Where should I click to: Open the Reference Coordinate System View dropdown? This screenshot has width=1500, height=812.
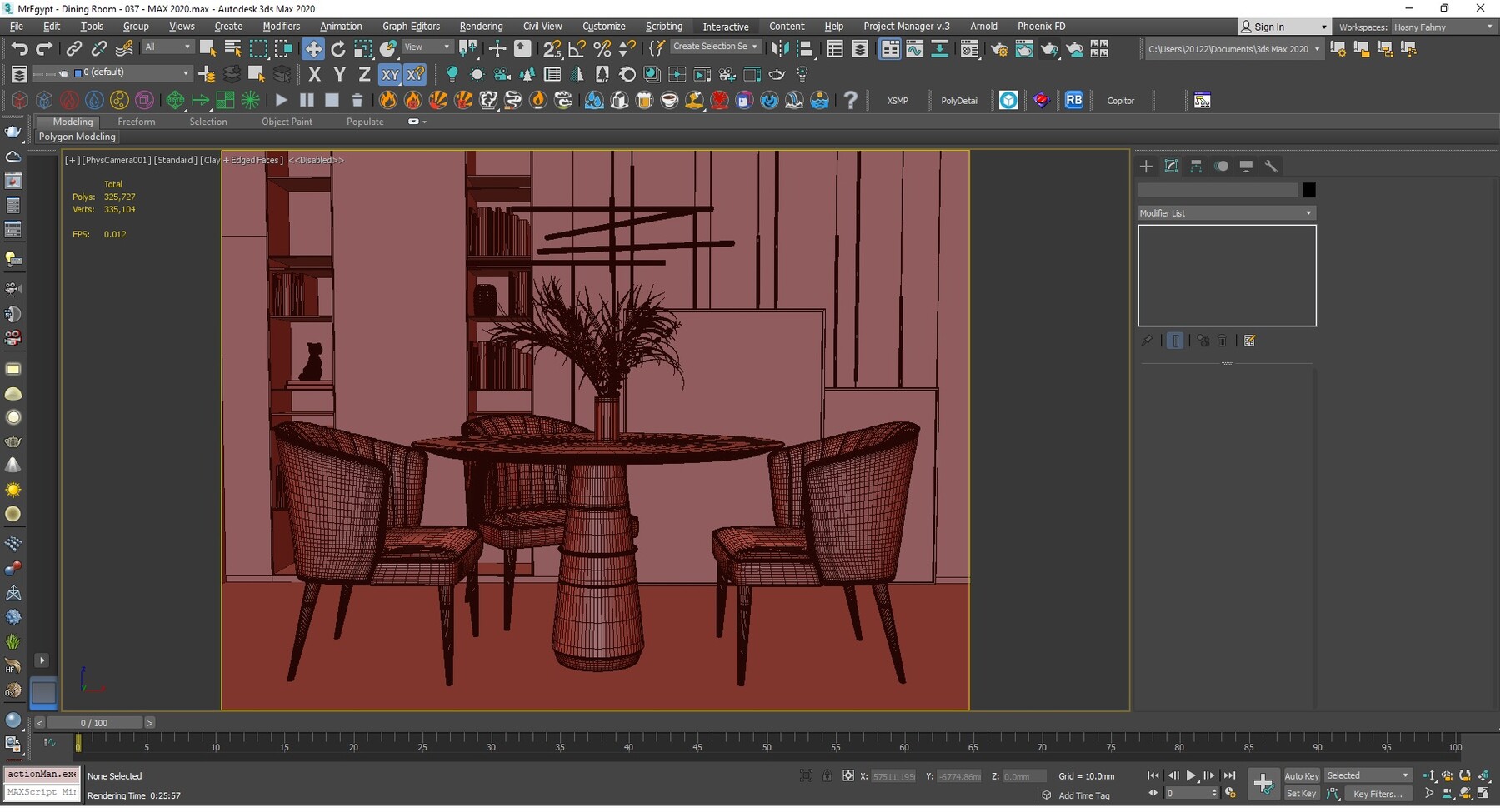click(x=426, y=47)
